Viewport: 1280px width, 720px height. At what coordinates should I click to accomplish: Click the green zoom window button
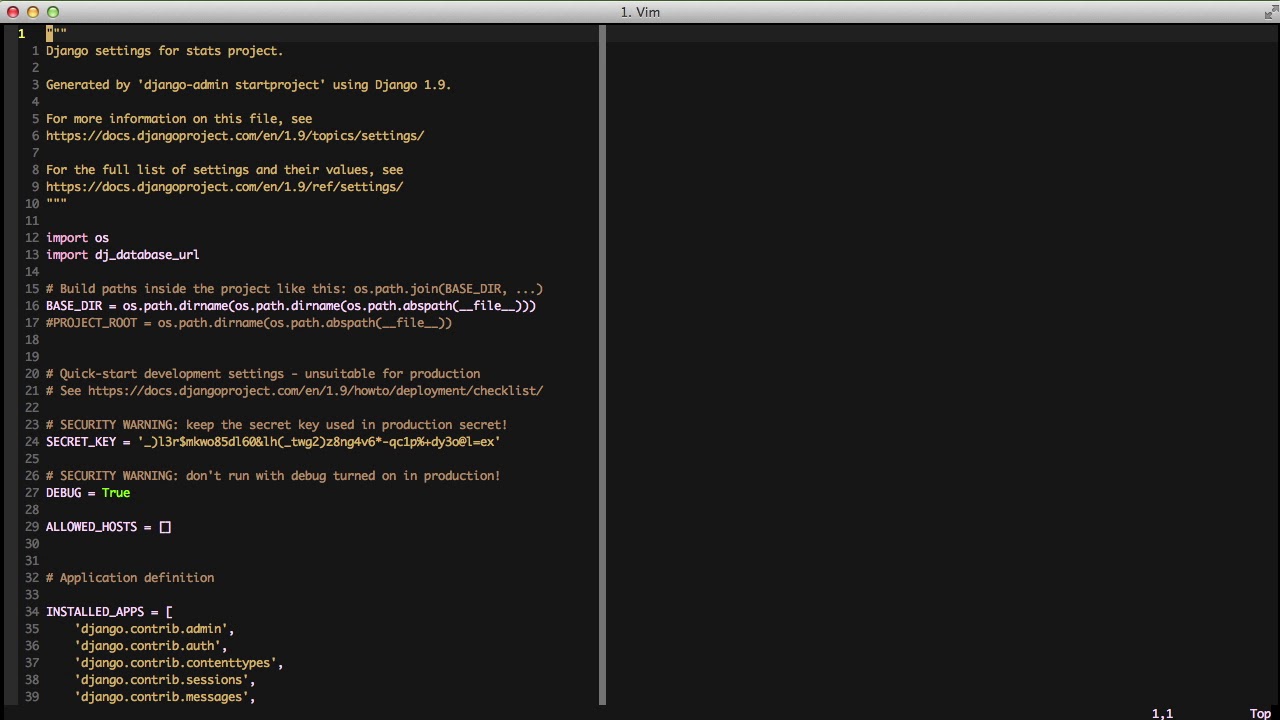pos(53,12)
